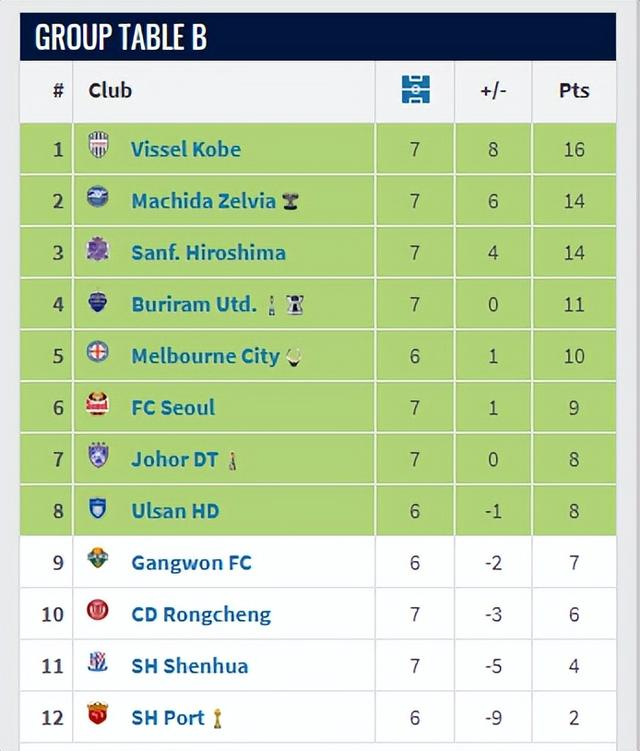640x751 pixels.
Task: Open the Gangwon FC team link
Action: [191, 562]
